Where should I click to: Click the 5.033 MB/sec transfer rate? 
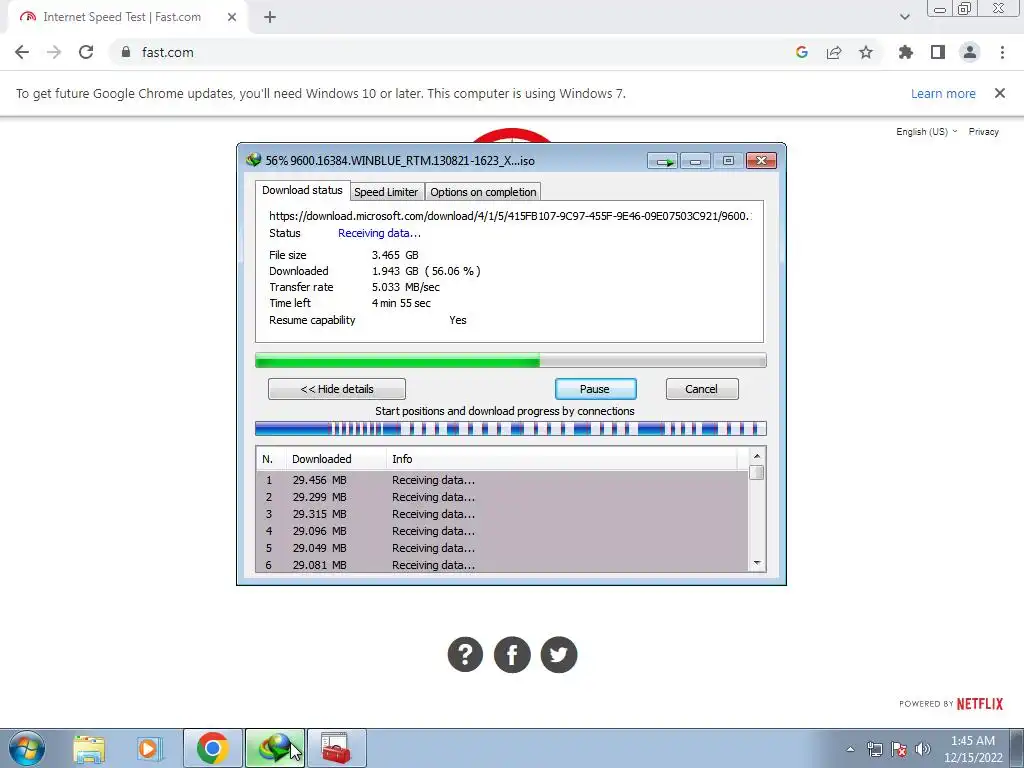[406, 287]
